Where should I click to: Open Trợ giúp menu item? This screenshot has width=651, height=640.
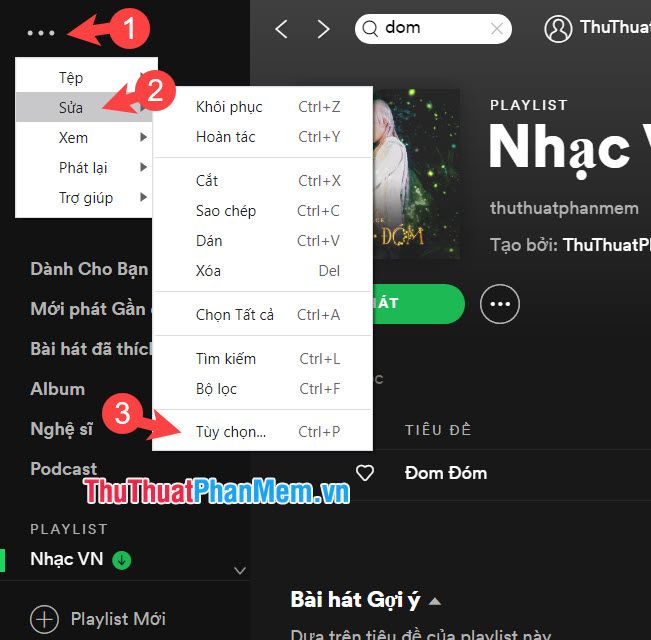pos(84,198)
